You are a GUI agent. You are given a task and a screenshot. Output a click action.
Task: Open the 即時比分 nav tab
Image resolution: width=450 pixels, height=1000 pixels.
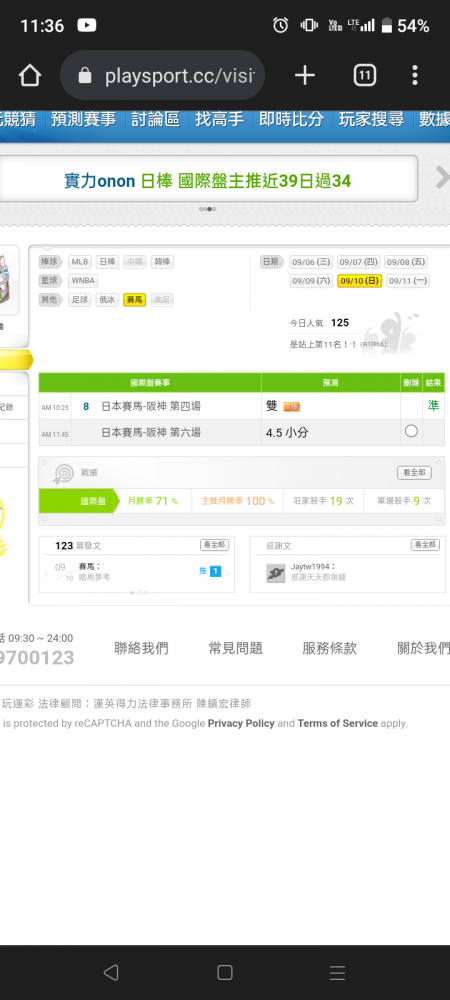pyautogui.click(x=291, y=119)
